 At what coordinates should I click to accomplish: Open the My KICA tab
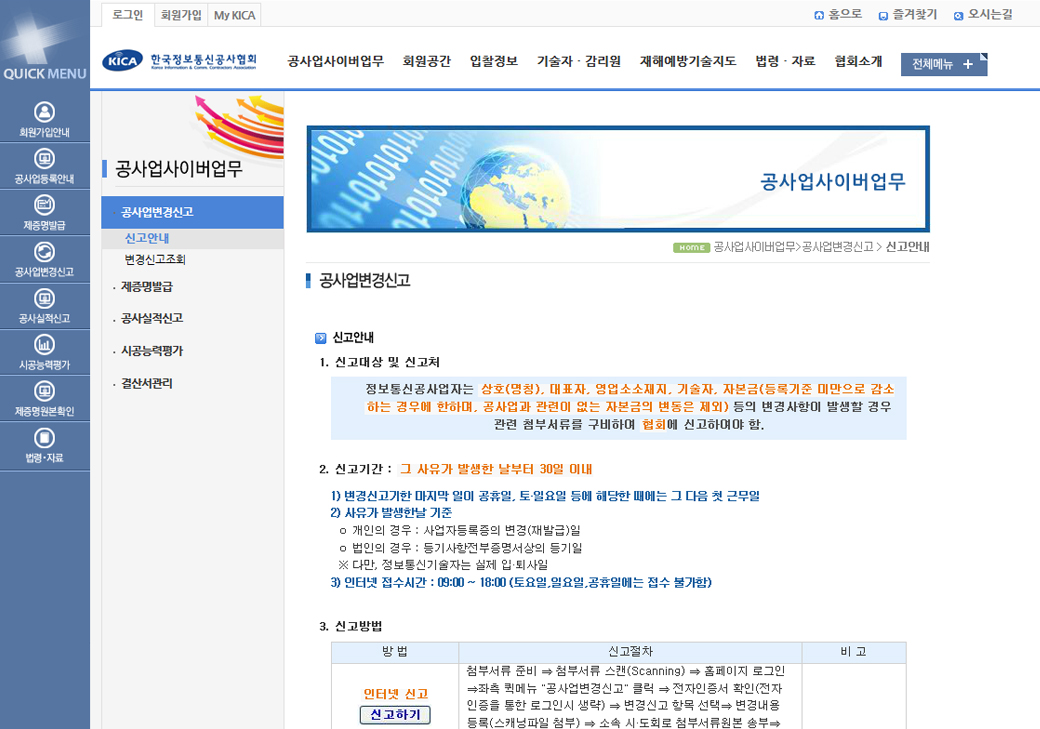[x=235, y=14]
